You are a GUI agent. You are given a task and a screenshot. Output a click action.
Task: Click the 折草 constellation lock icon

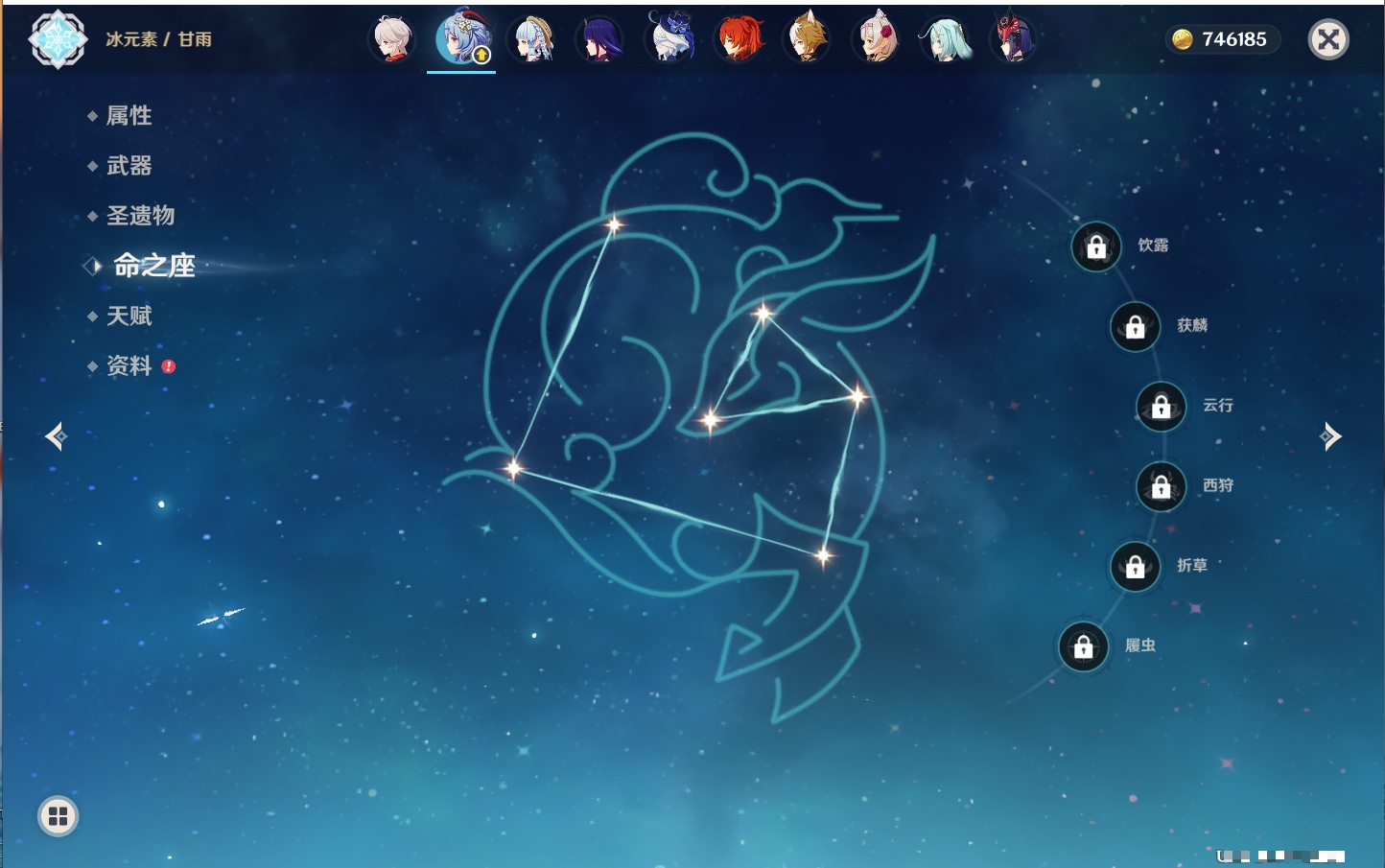(1135, 566)
